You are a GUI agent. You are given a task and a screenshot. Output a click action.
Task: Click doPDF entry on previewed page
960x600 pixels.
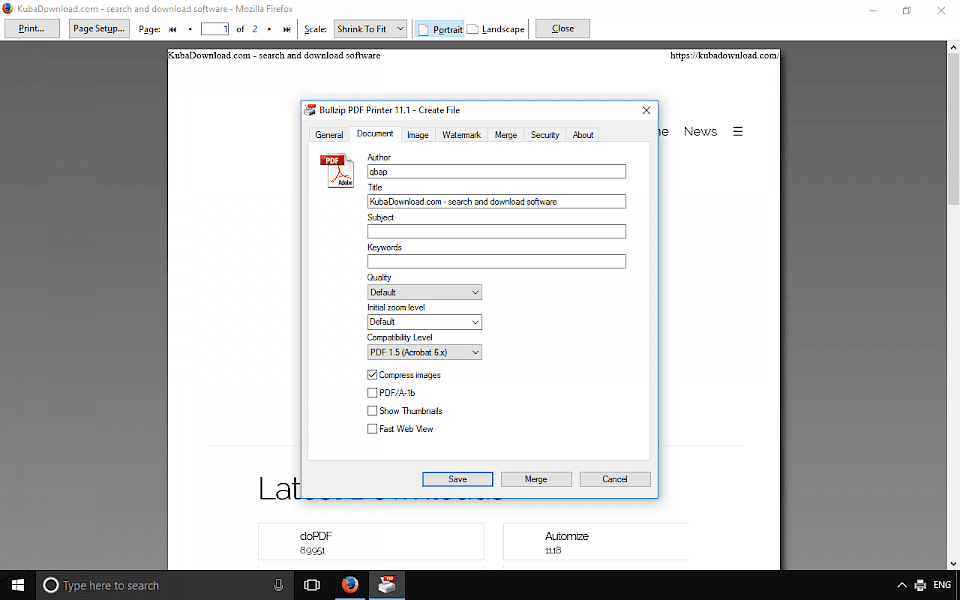point(371,541)
